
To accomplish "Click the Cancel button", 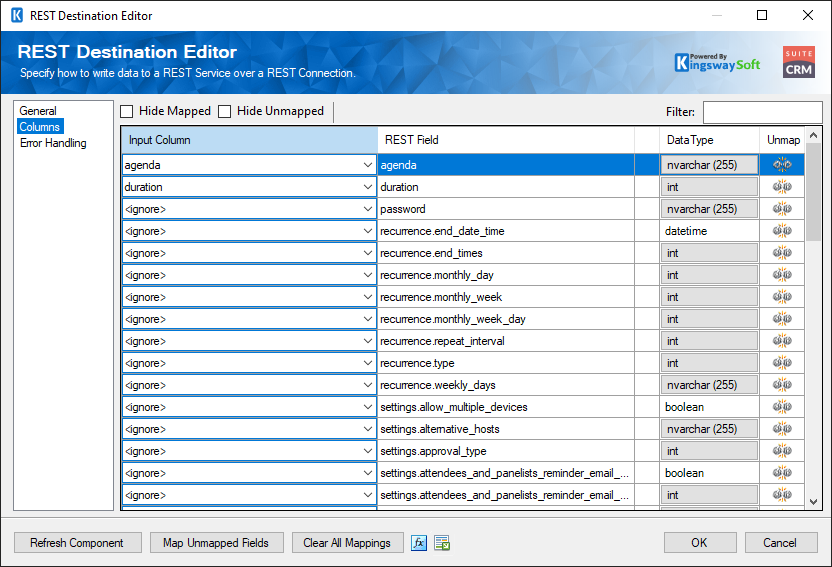I will tap(781, 543).
